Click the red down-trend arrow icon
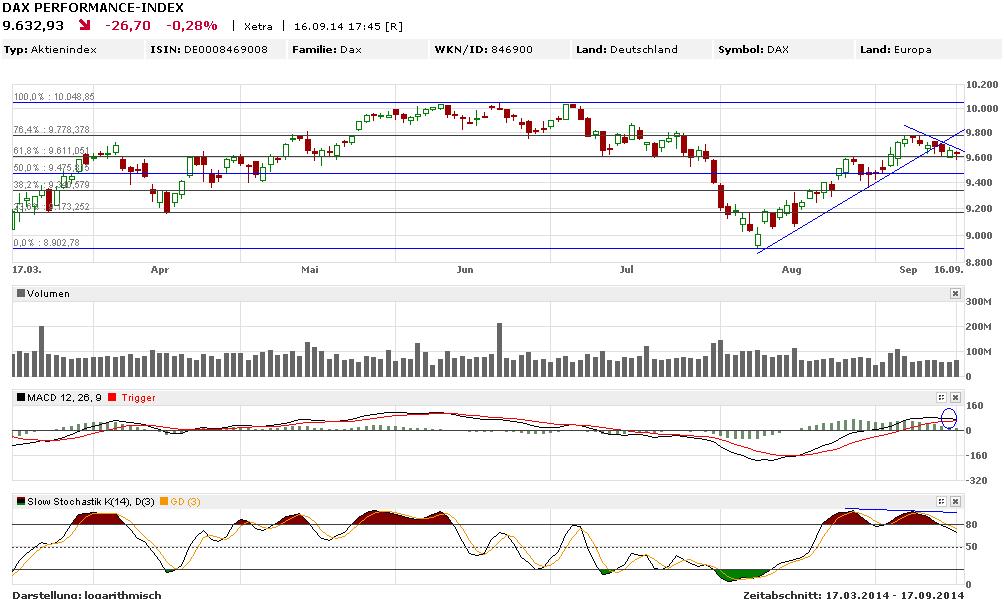The width and height of the screenshot is (1004, 599). point(85,26)
